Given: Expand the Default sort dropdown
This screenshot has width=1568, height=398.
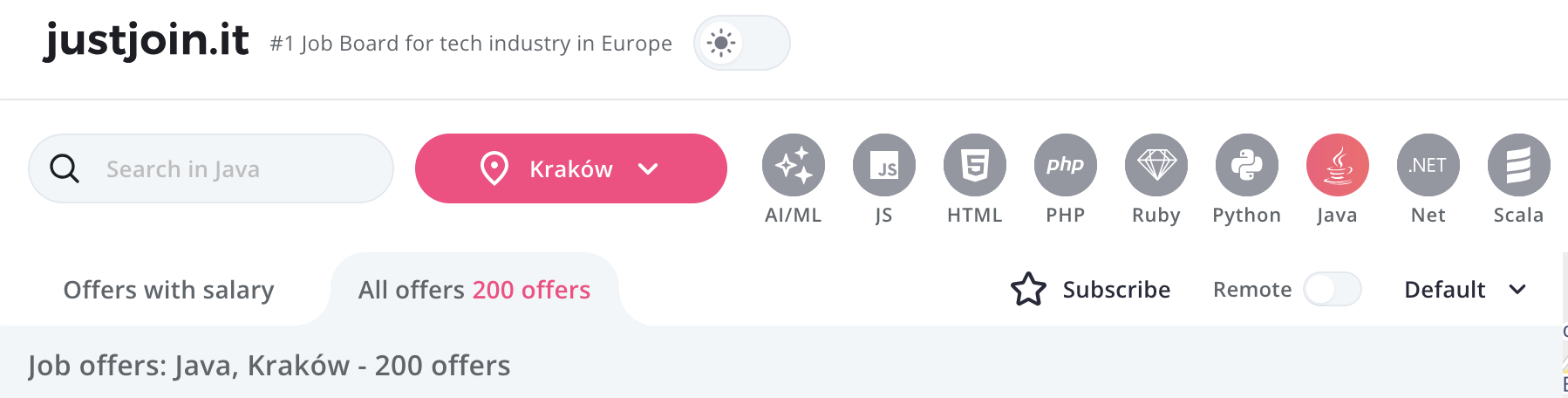Looking at the screenshot, I should (x=1465, y=290).
